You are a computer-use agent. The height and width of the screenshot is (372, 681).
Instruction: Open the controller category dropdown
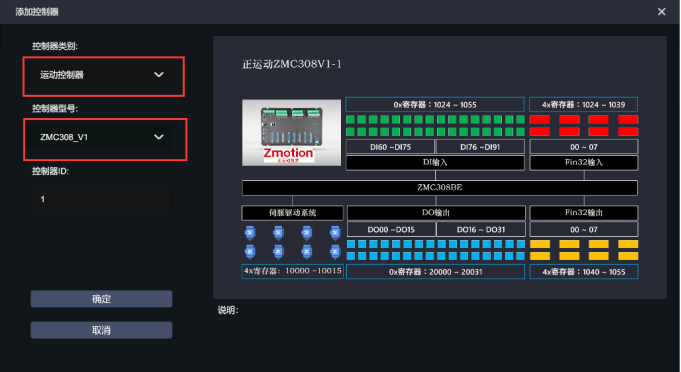coord(99,75)
